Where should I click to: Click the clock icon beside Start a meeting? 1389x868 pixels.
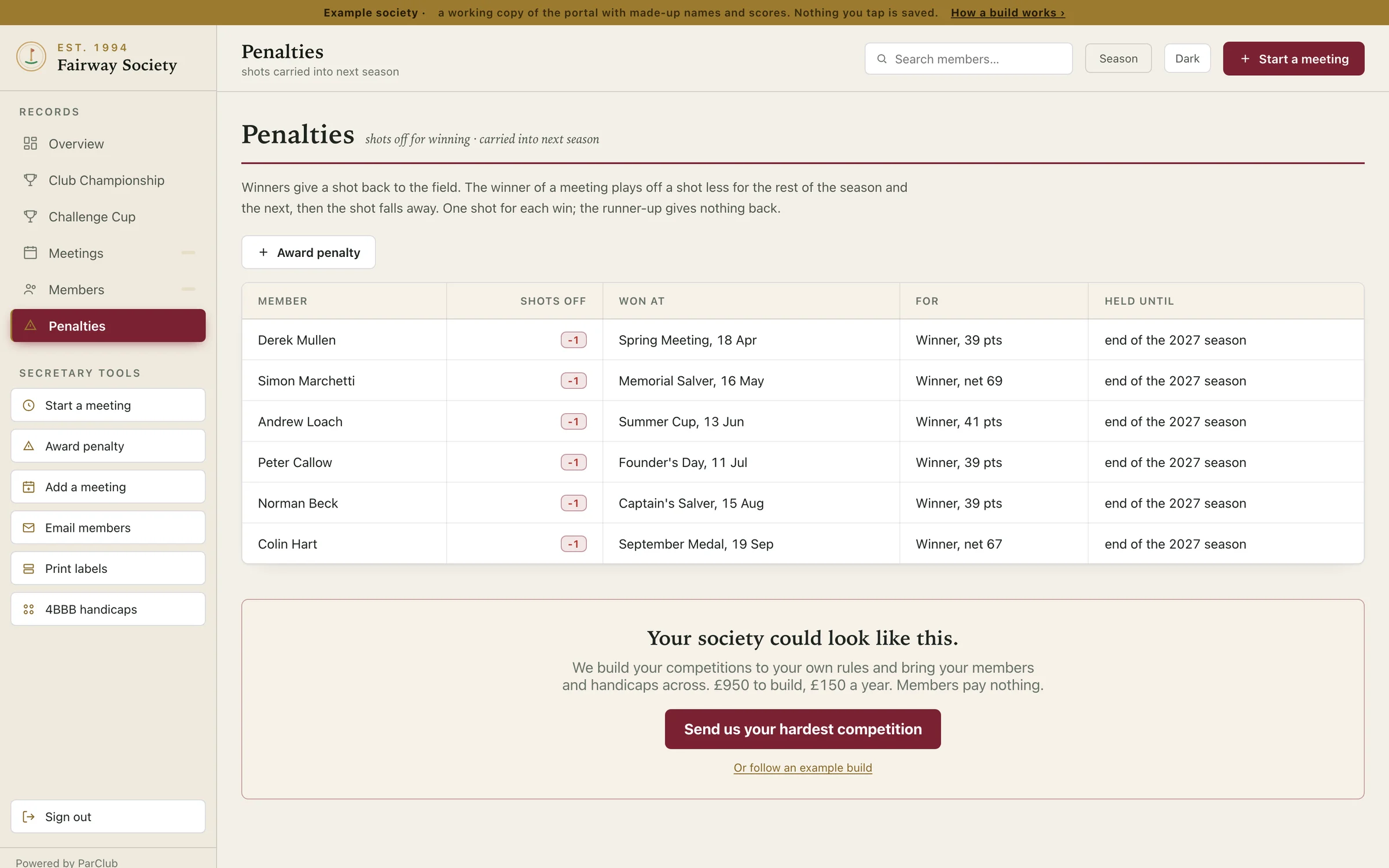(28, 405)
